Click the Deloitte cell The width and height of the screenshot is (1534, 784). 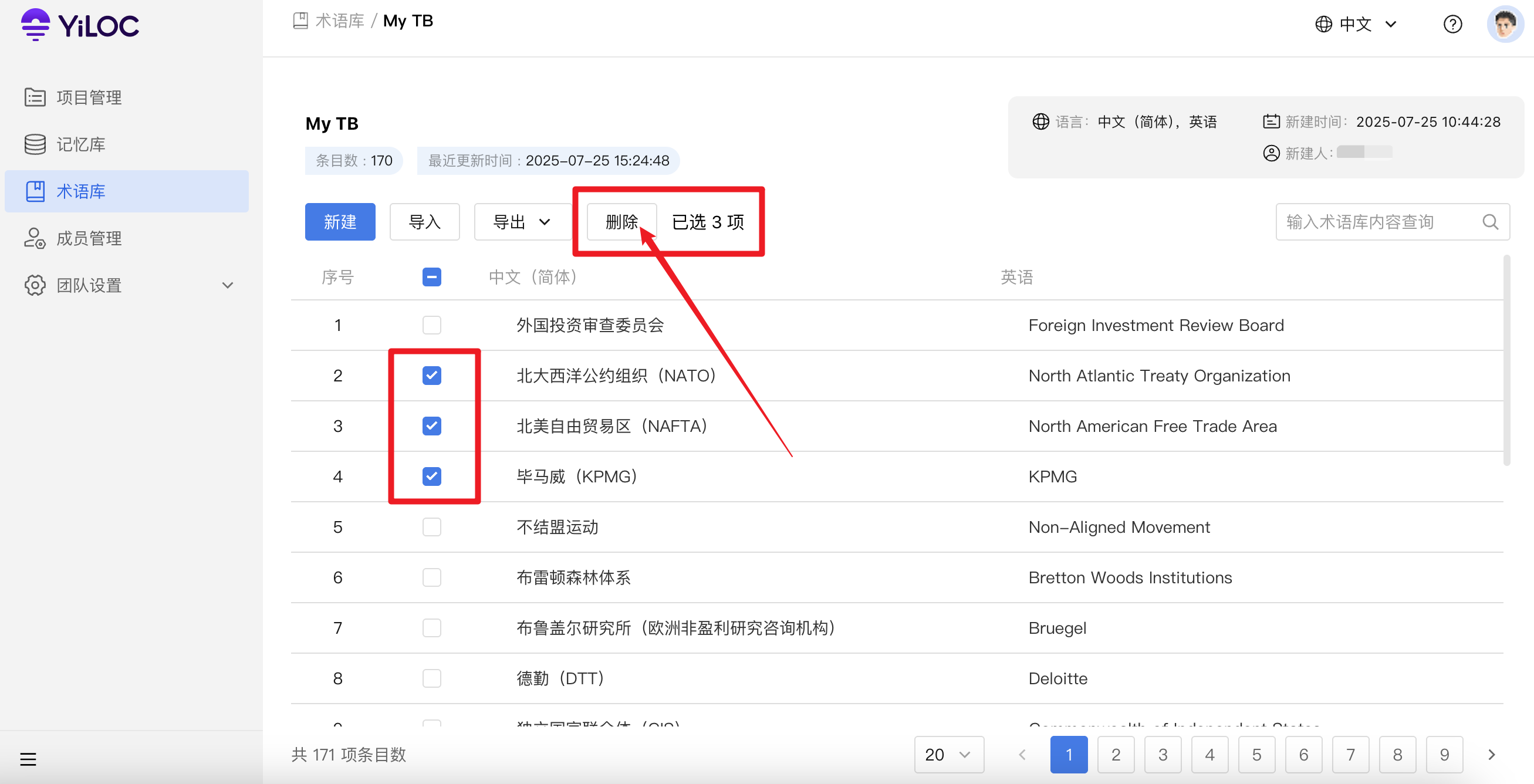click(x=1057, y=678)
